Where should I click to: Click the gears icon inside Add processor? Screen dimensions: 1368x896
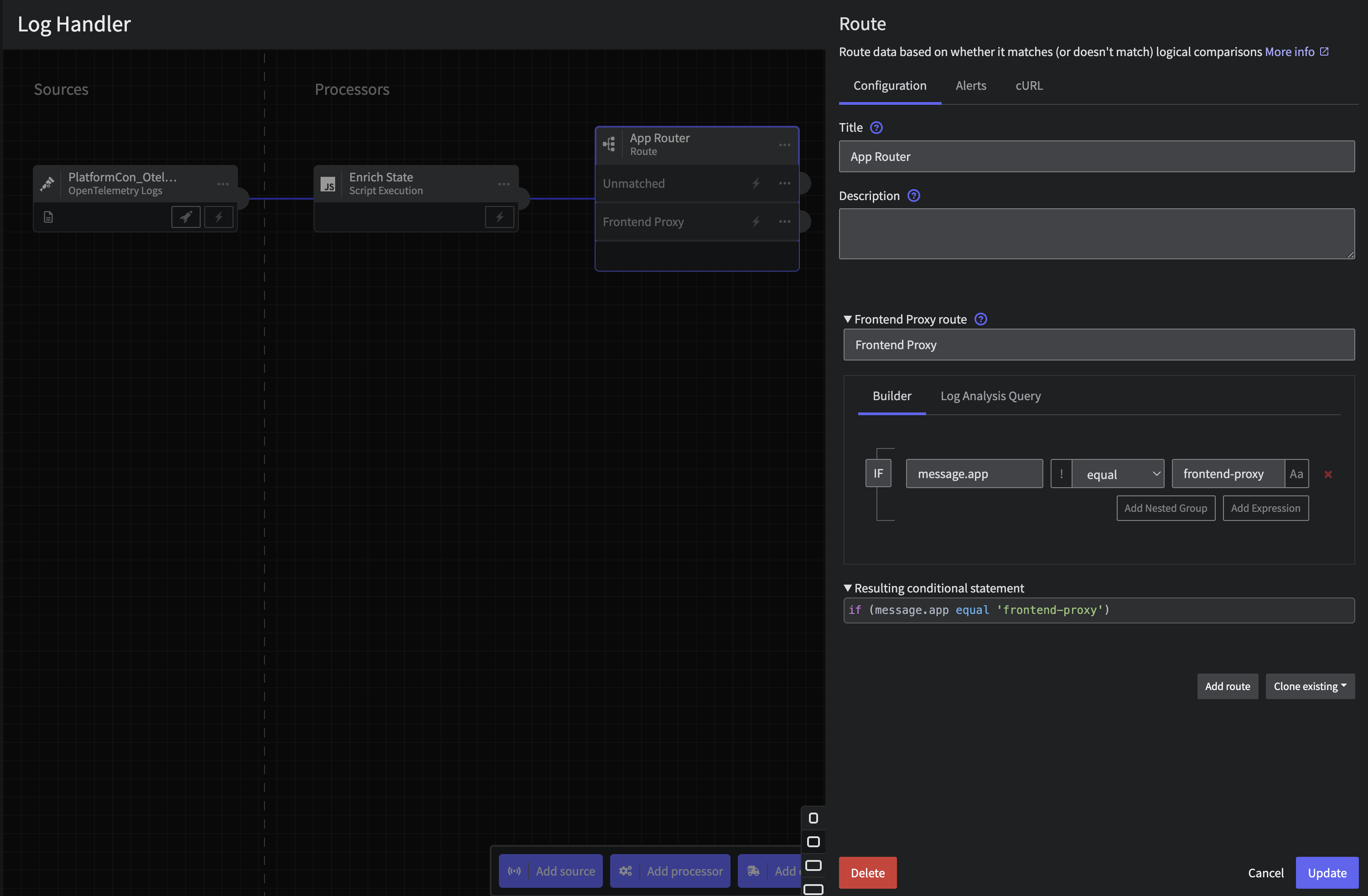pyautogui.click(x=625, y=871)
